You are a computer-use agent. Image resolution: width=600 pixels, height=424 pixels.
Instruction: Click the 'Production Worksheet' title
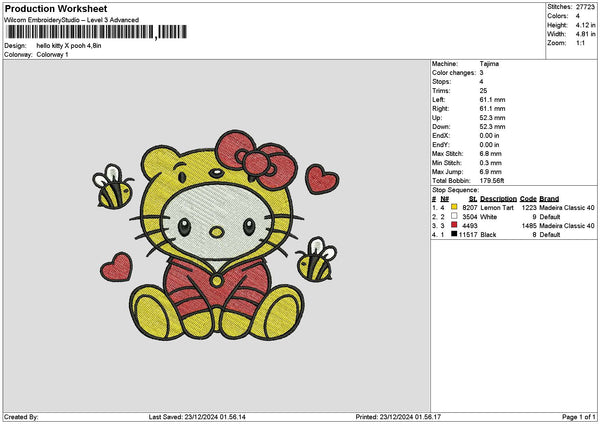tap(56, 9)
